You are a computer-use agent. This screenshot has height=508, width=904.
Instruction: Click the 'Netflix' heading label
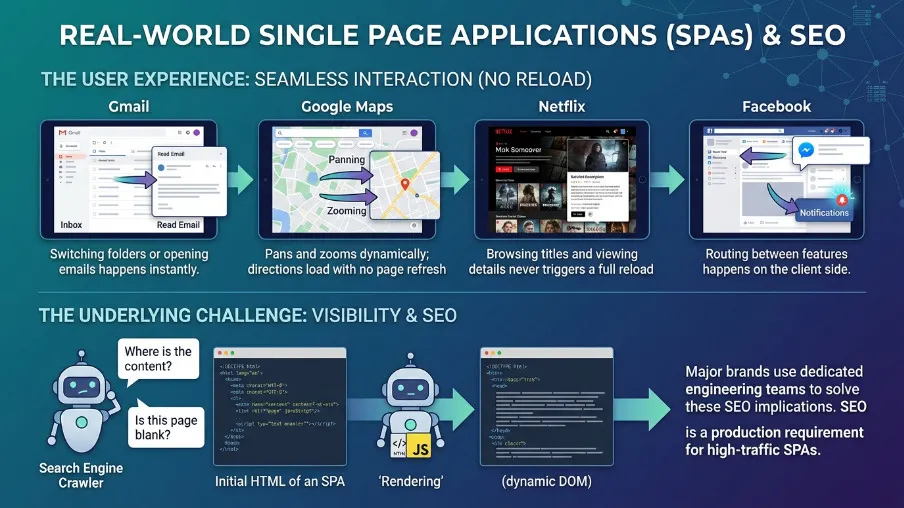[562, 107]
